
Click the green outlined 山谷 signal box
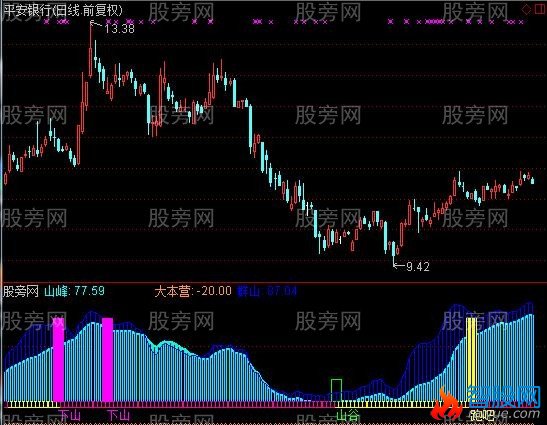click(x=336, y=390)
